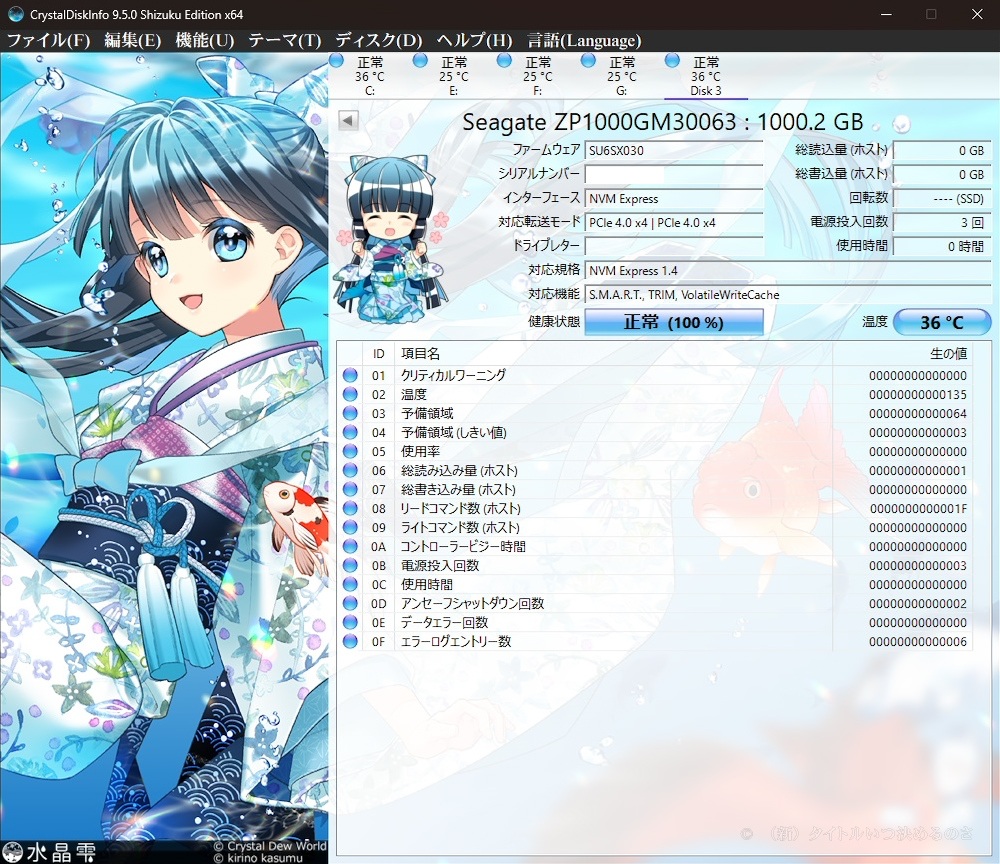This screenshot has width=1000, height=864.
Task: Click status orb for 03 予備領域 row
Action: coord(350,413)
